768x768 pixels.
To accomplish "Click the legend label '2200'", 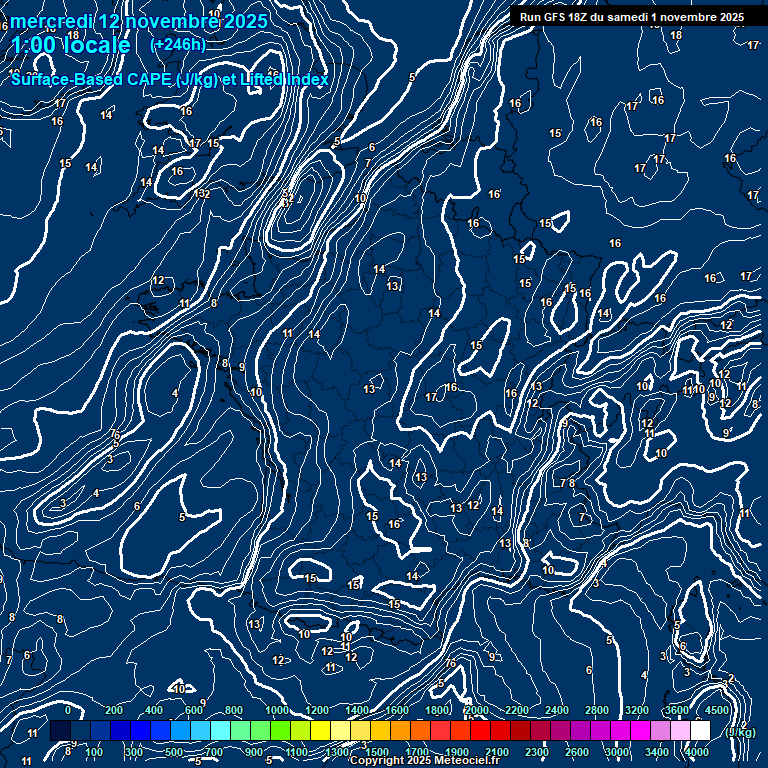I will pos(517,710).
